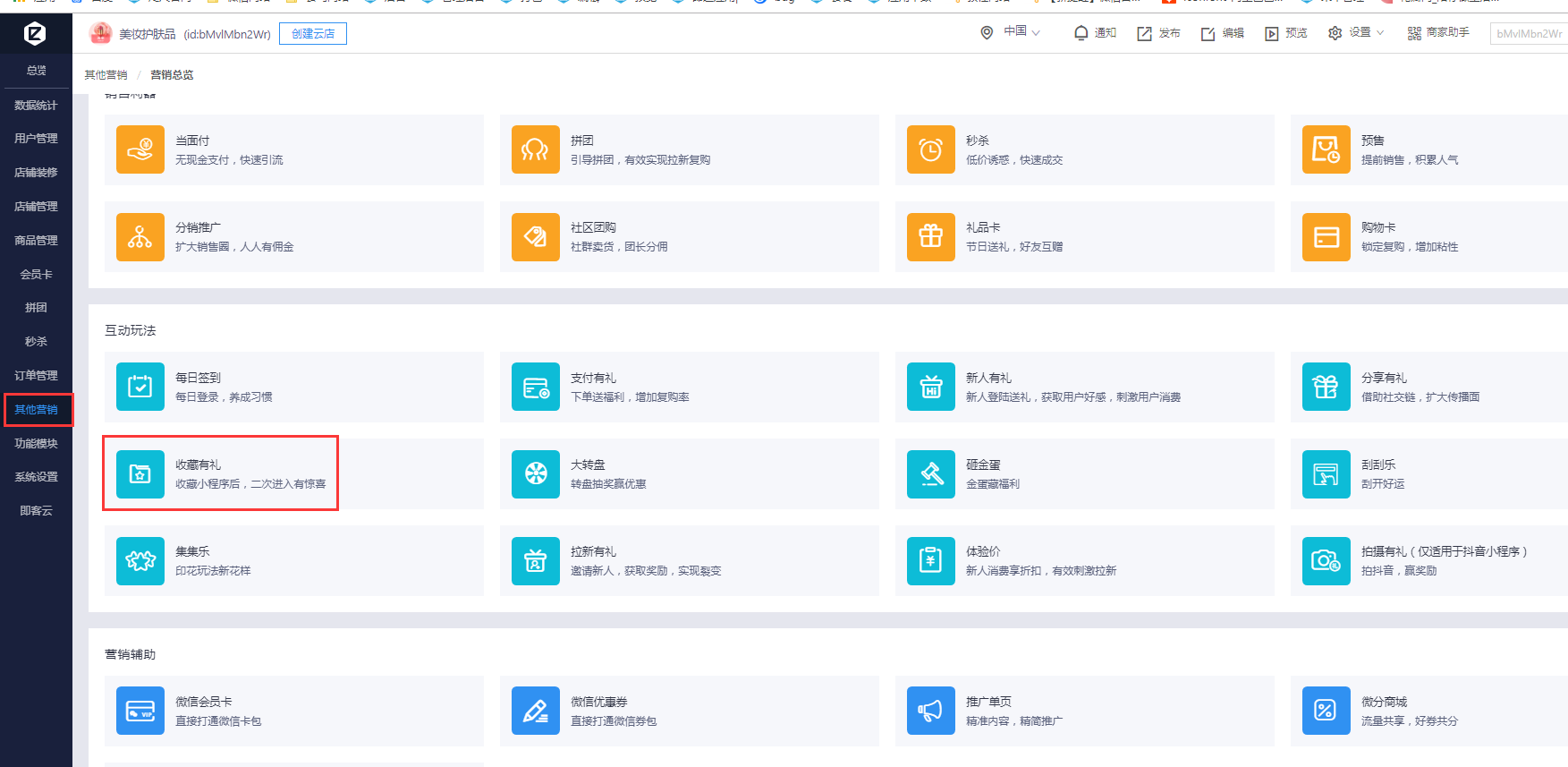The width and height of the screenshot is (1568, 767).
Task: Click the 社区团购 tag icon
Action: [x=536, y=237]
